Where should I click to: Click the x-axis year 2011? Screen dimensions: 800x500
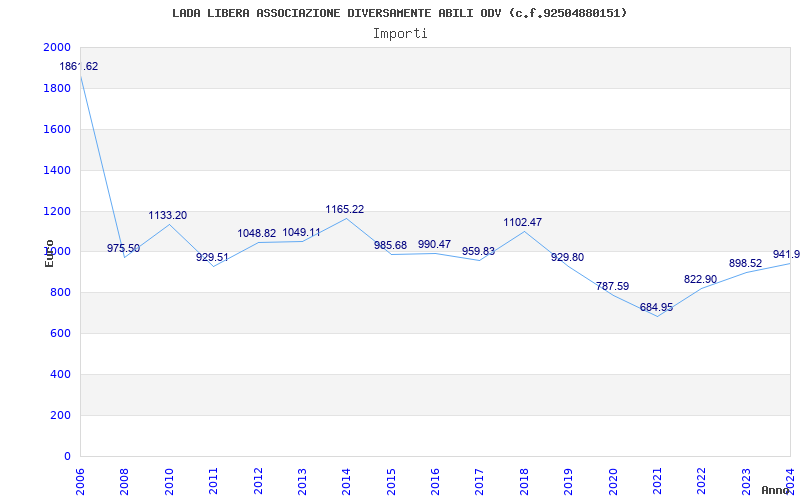point(213,482)
